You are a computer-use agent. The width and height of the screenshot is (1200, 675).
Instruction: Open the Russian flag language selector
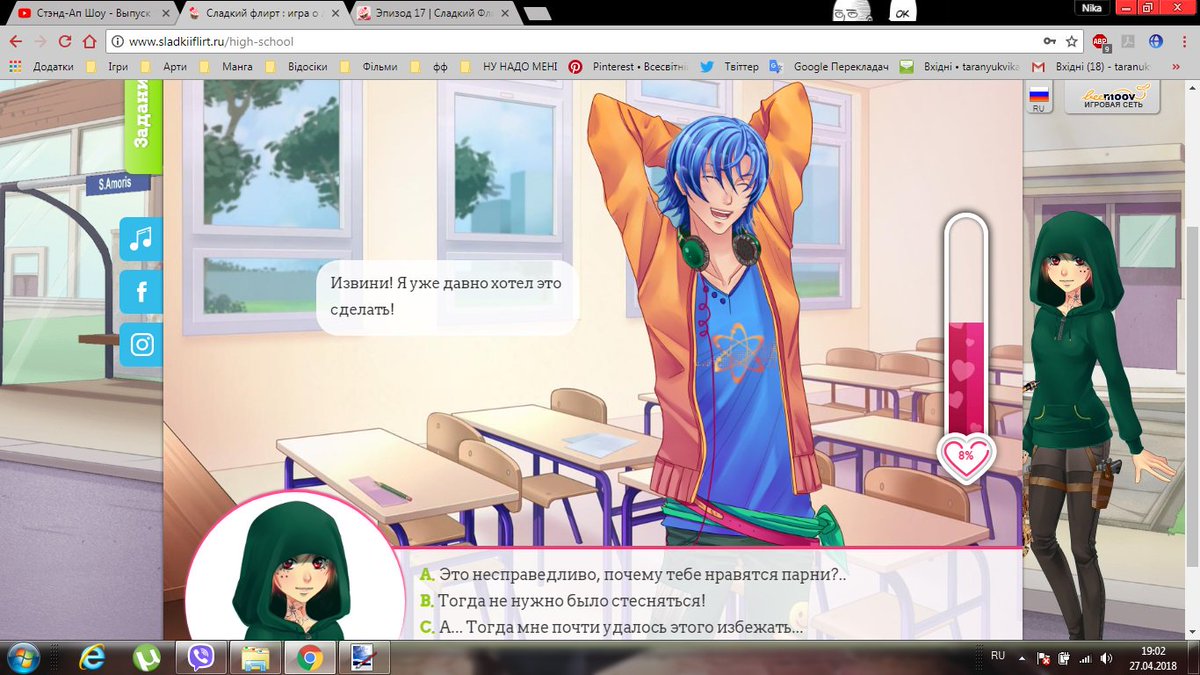(x=1039, y=99)
